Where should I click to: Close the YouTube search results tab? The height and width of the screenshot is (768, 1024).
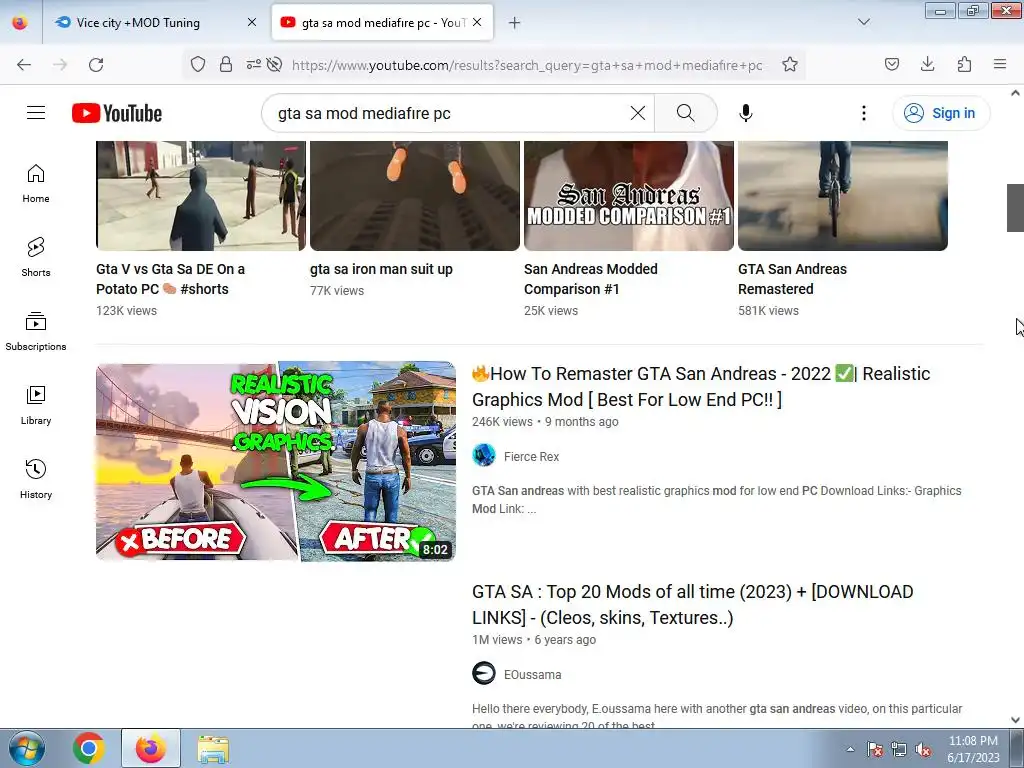[477, 22]
